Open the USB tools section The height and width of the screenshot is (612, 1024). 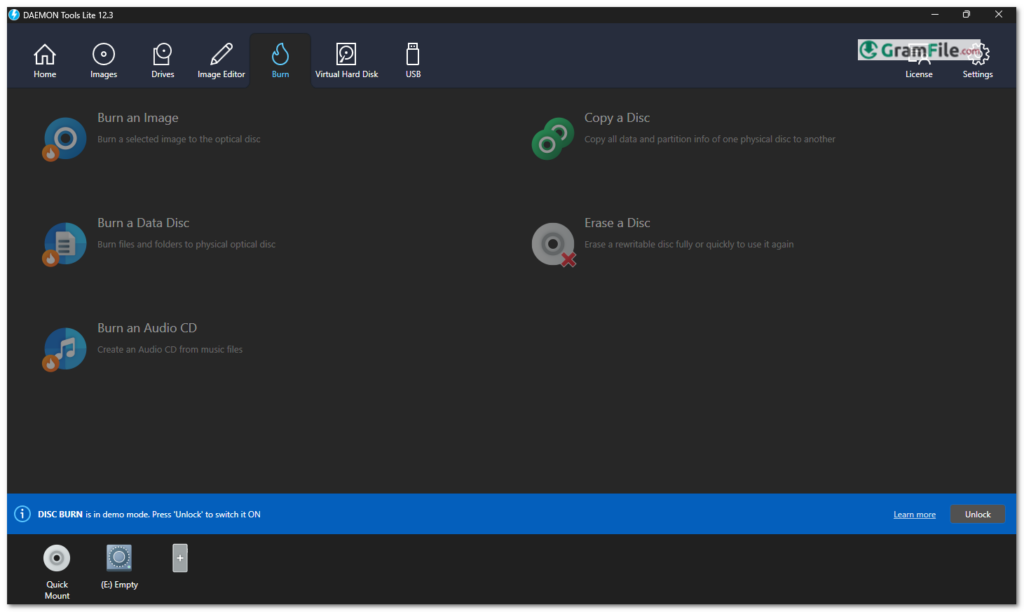pyautogui.click(x=413, y=60)
